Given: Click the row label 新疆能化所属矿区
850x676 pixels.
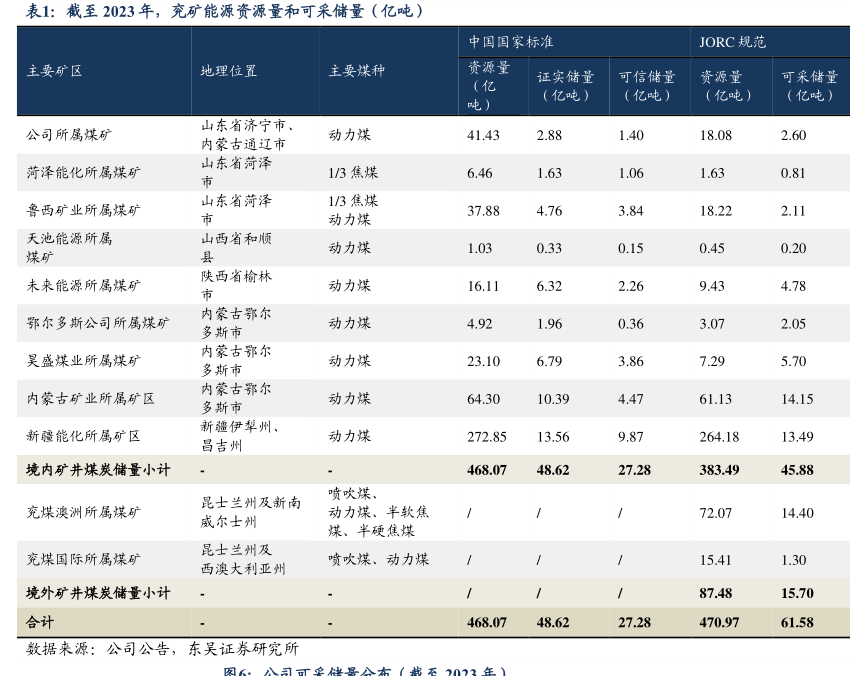Looking at the screenshot, I should [x=83, y=436].
